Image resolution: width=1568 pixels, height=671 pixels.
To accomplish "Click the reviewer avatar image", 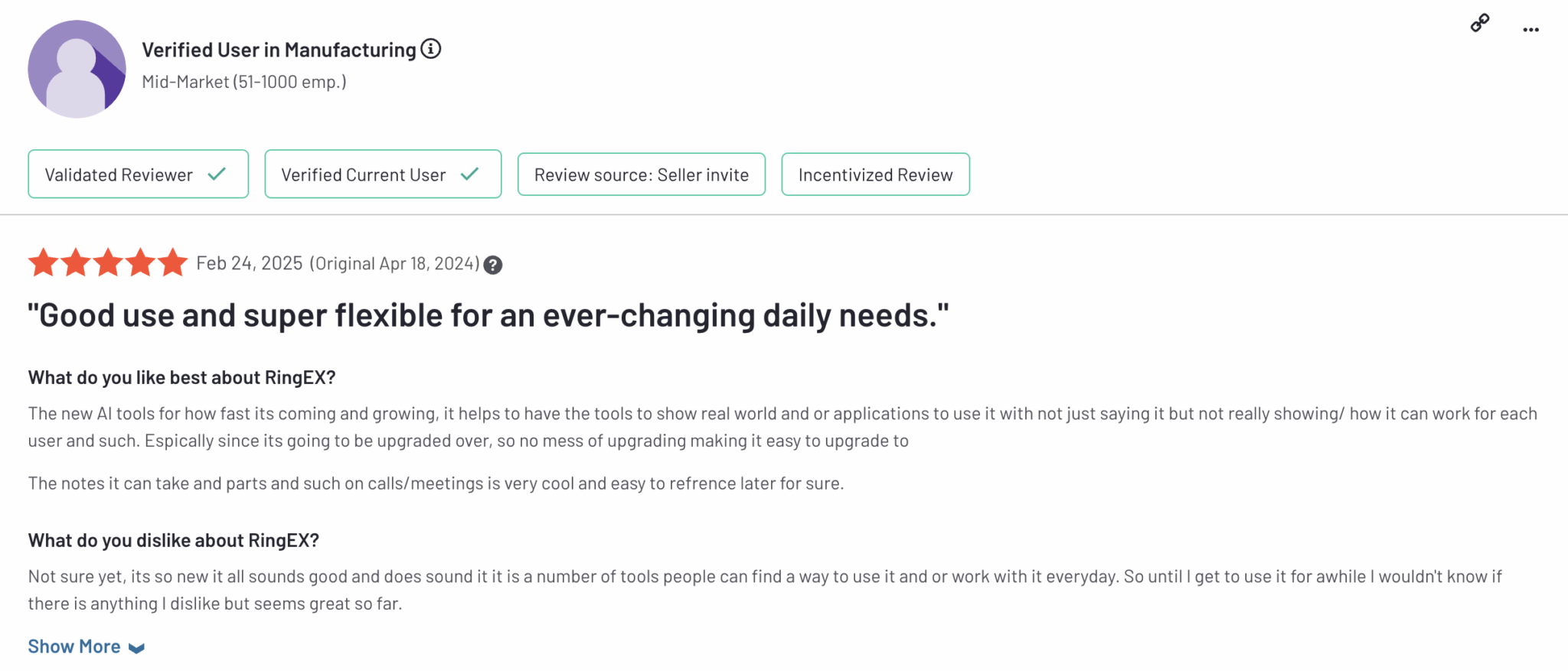I will pyautogui.click(x=77, y=69).
